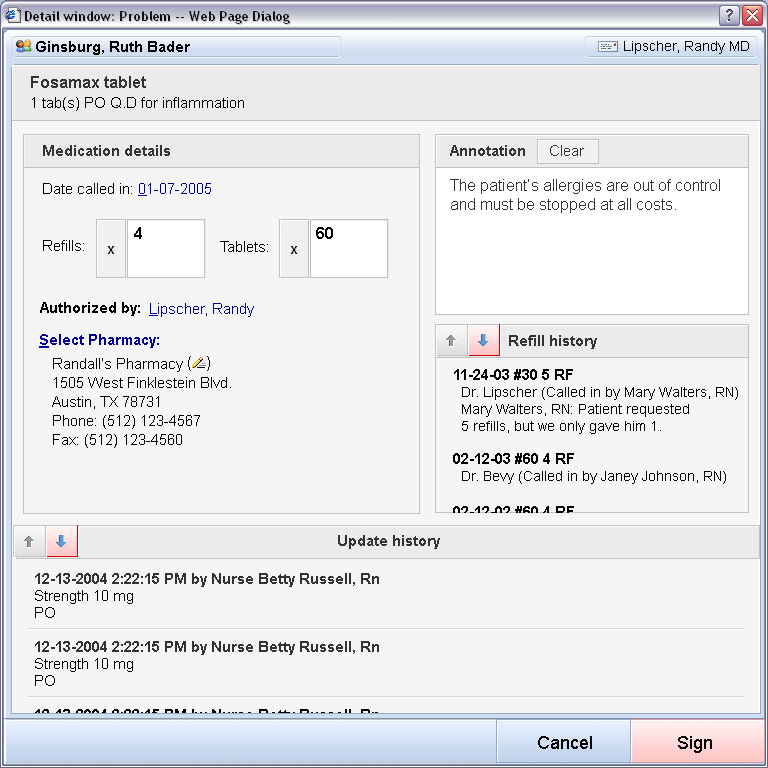Click the x button beside Refills
Viewport: 768px width, 768px height.
(111, 249)
